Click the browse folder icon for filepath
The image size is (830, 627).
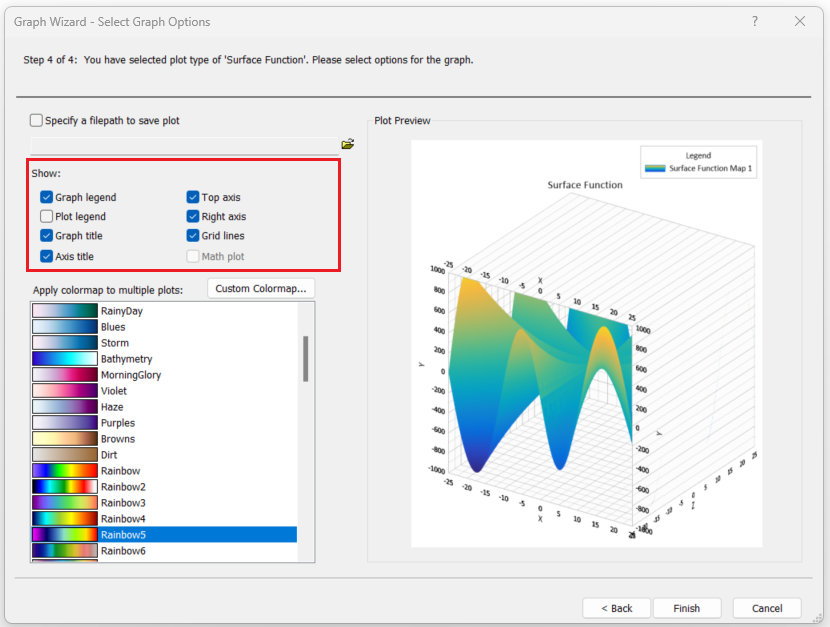coord(347,144)
